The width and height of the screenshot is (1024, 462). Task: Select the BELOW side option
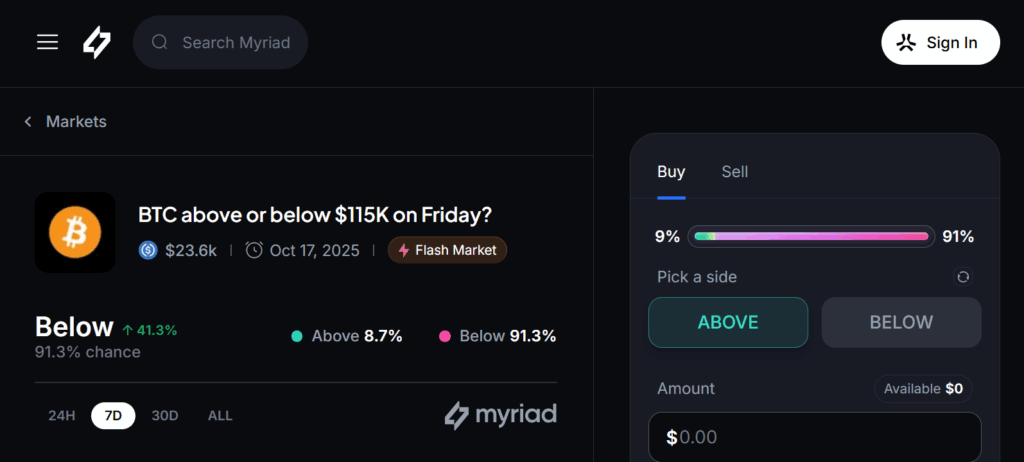(x=901, y=322)
